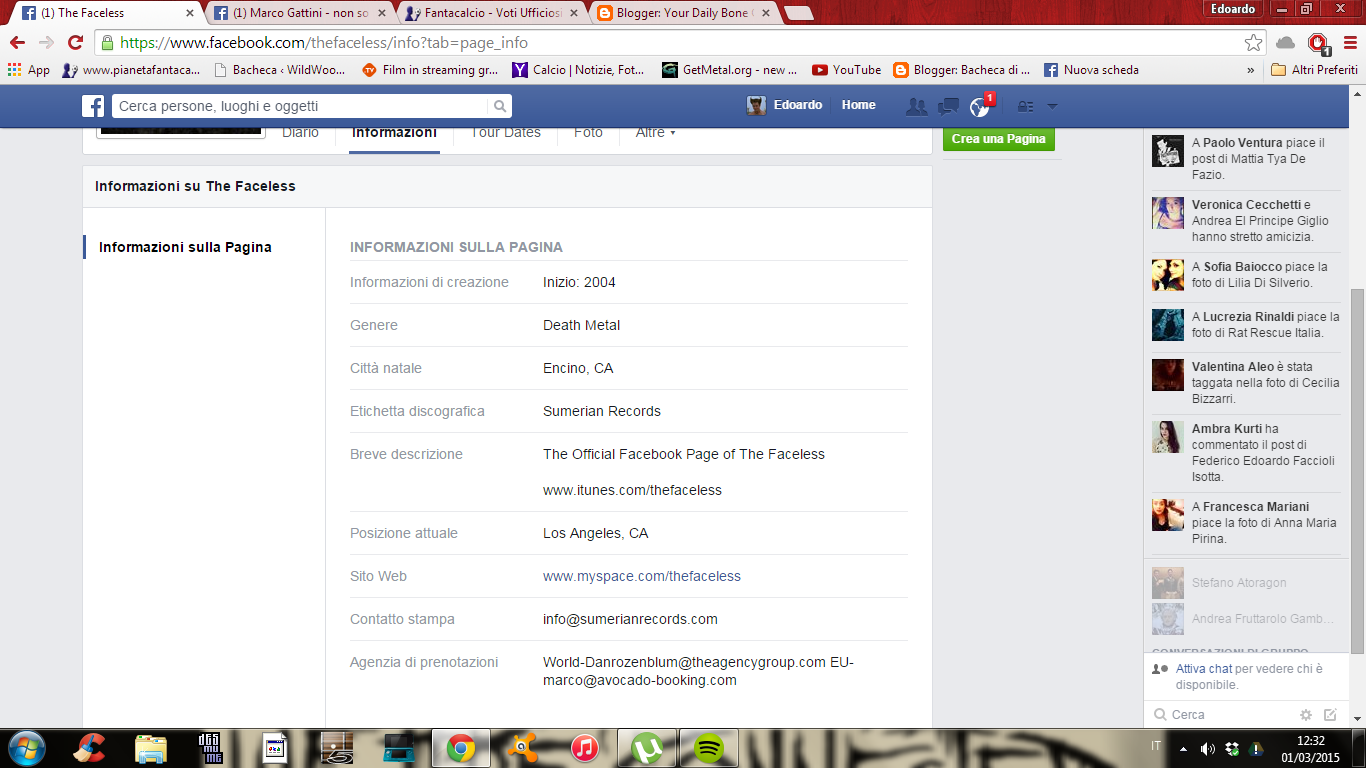Start a new message from chat compose icon

(x=1330, y=715)
